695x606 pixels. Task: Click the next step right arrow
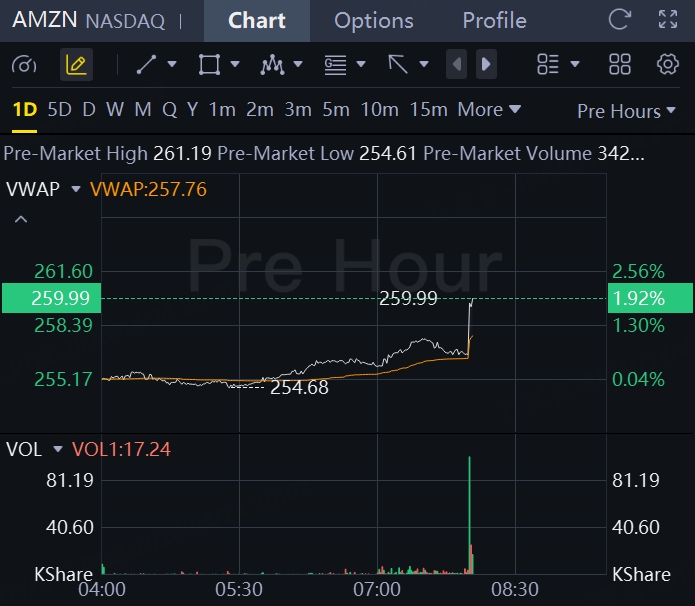[486, 65]
